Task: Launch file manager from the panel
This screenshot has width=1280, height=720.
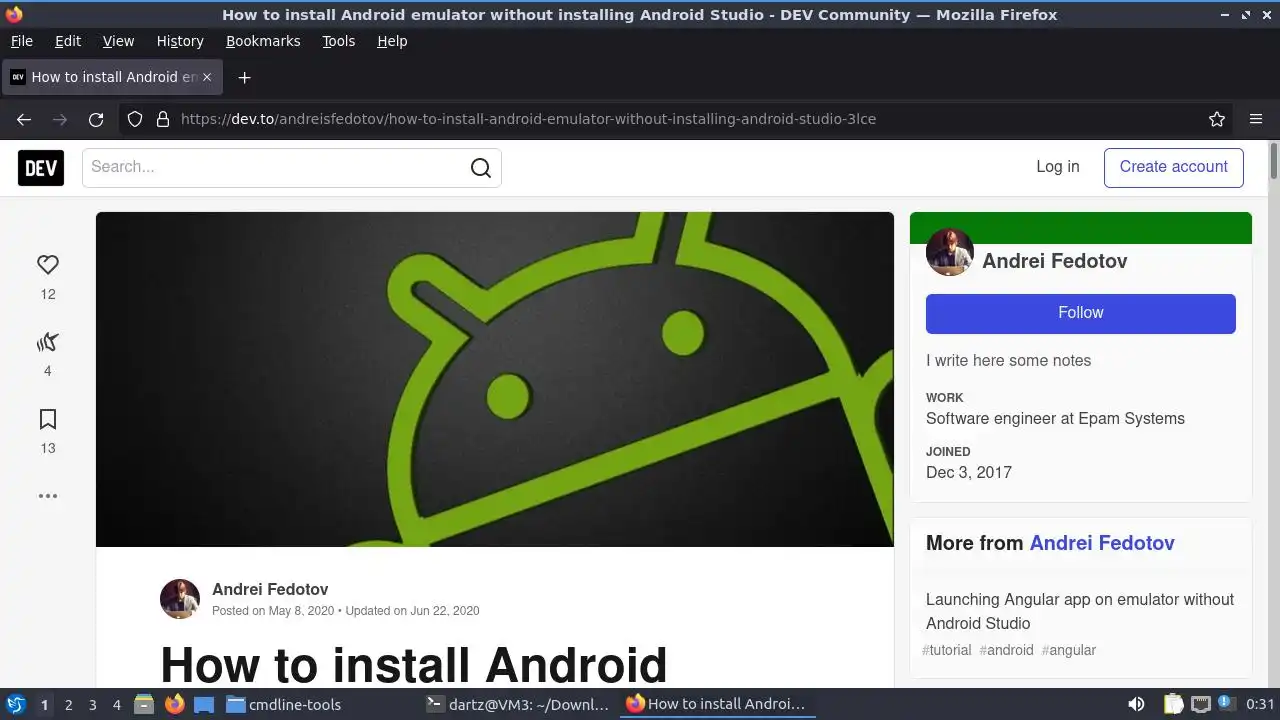Action: tap(144, 705)
